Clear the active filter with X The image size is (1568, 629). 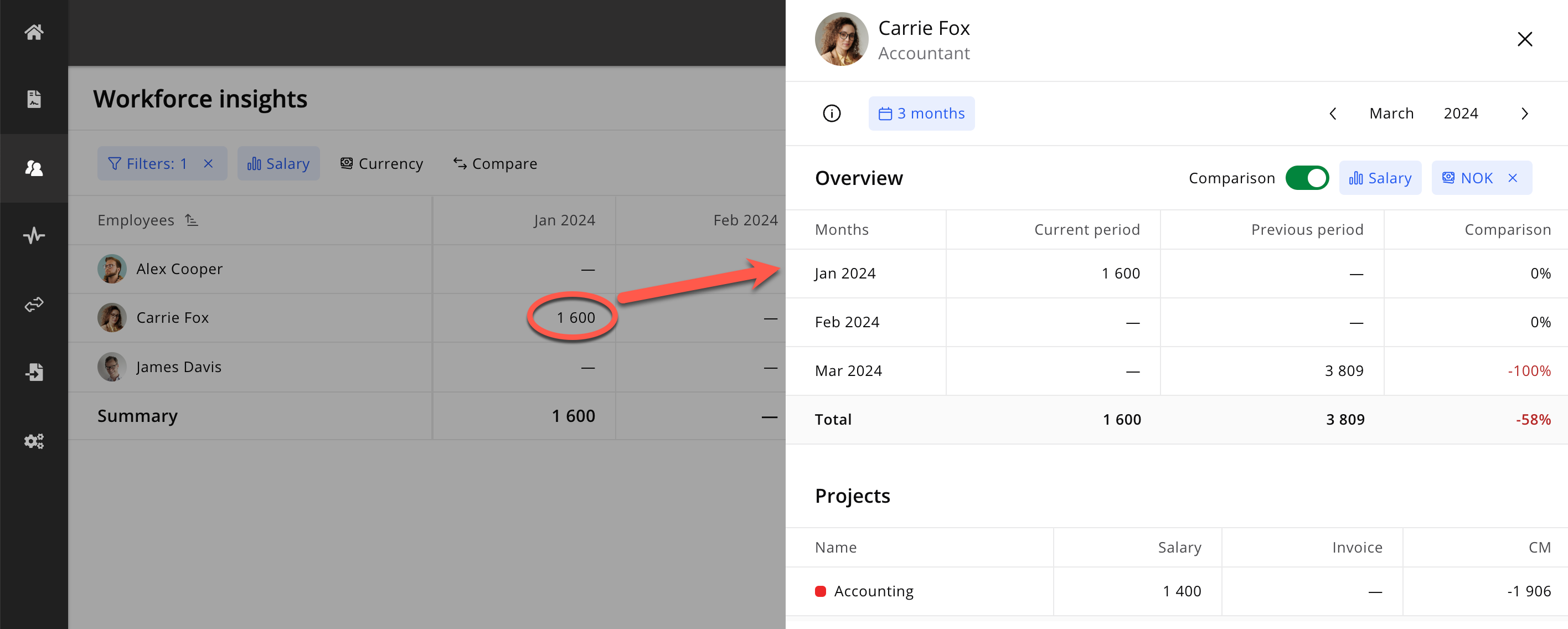click(208, 163)
